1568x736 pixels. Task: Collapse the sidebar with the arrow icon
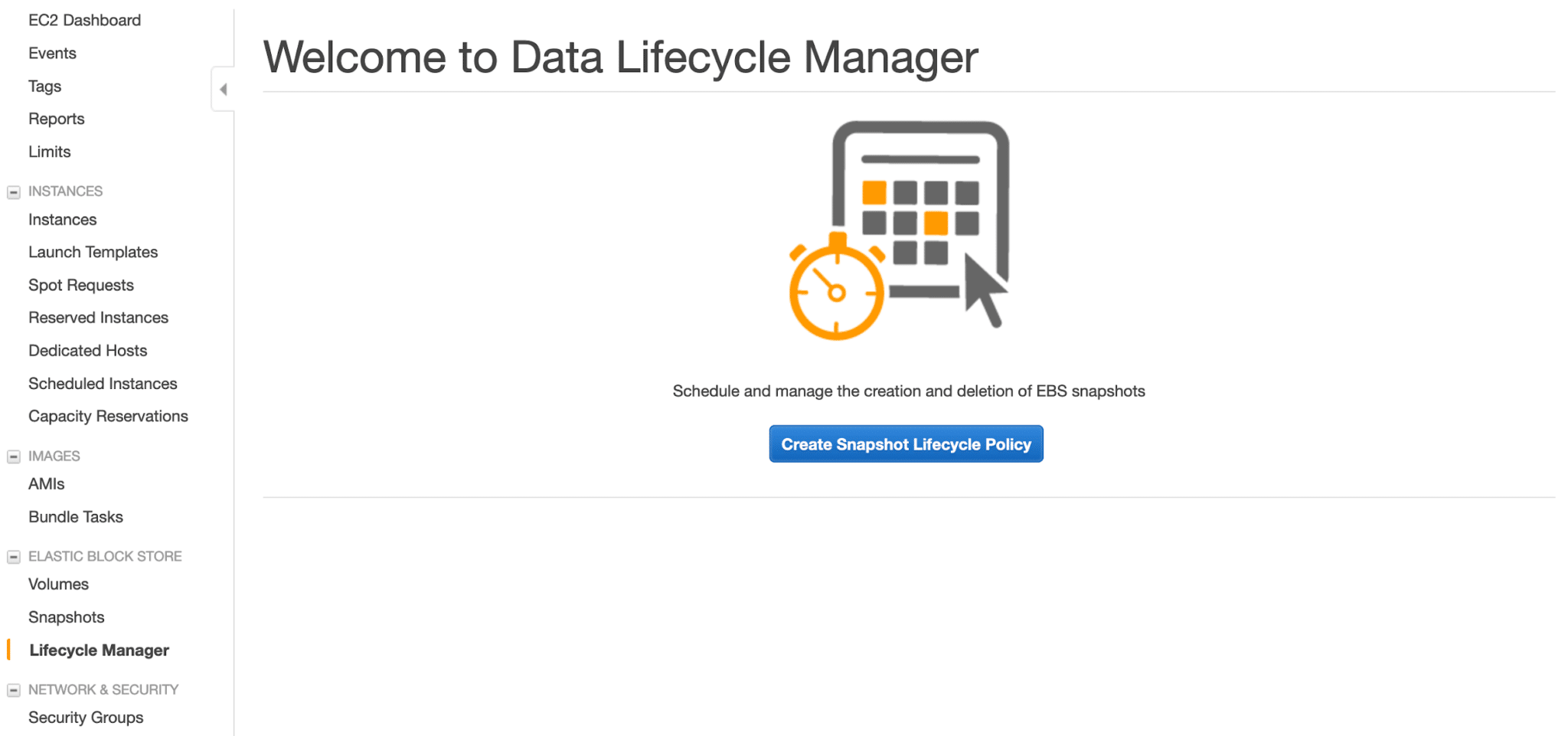click(x=223, y=90)
